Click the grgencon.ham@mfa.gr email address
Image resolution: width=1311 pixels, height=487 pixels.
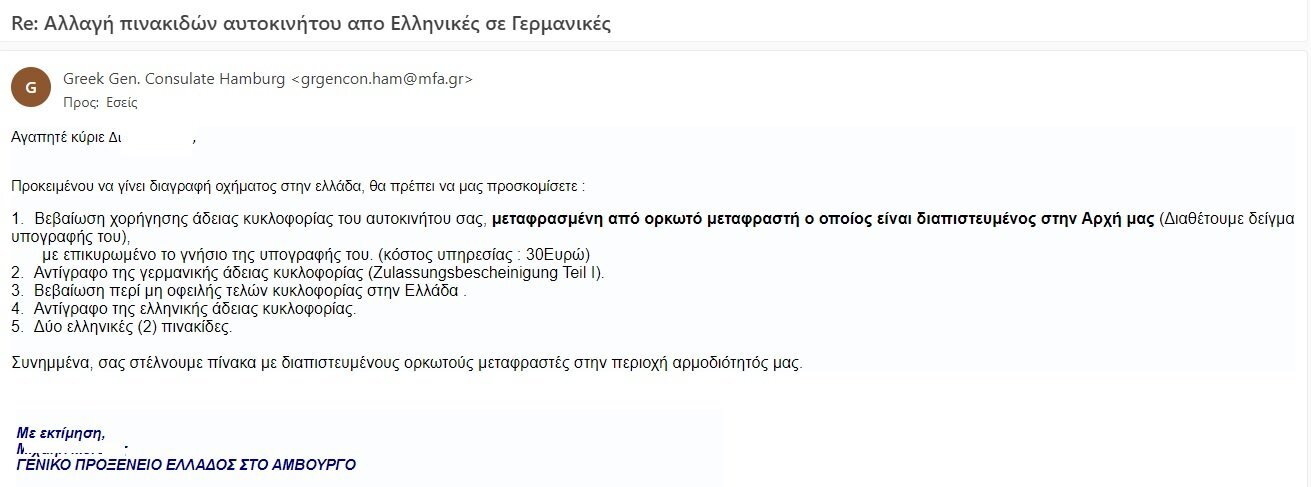point(381,79)
